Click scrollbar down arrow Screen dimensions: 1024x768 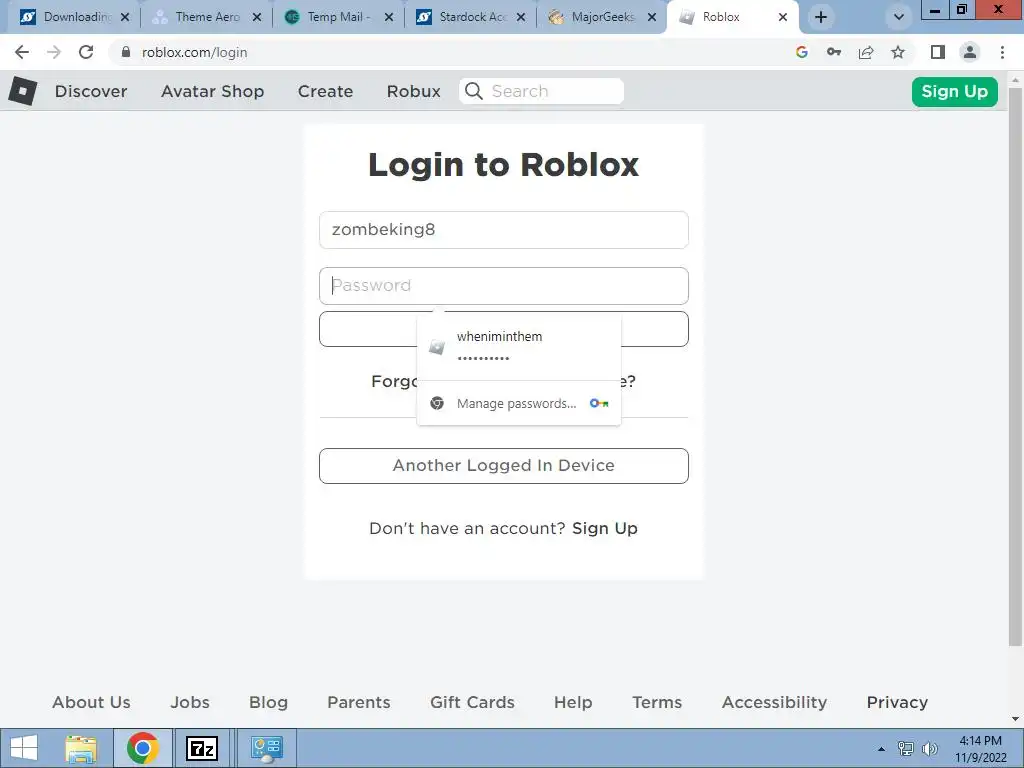click(1015, 719)
